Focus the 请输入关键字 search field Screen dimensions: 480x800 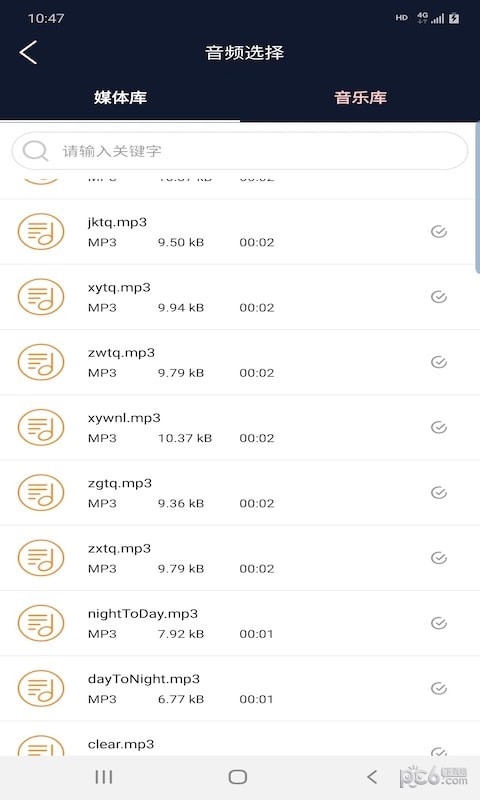point(240,151)
